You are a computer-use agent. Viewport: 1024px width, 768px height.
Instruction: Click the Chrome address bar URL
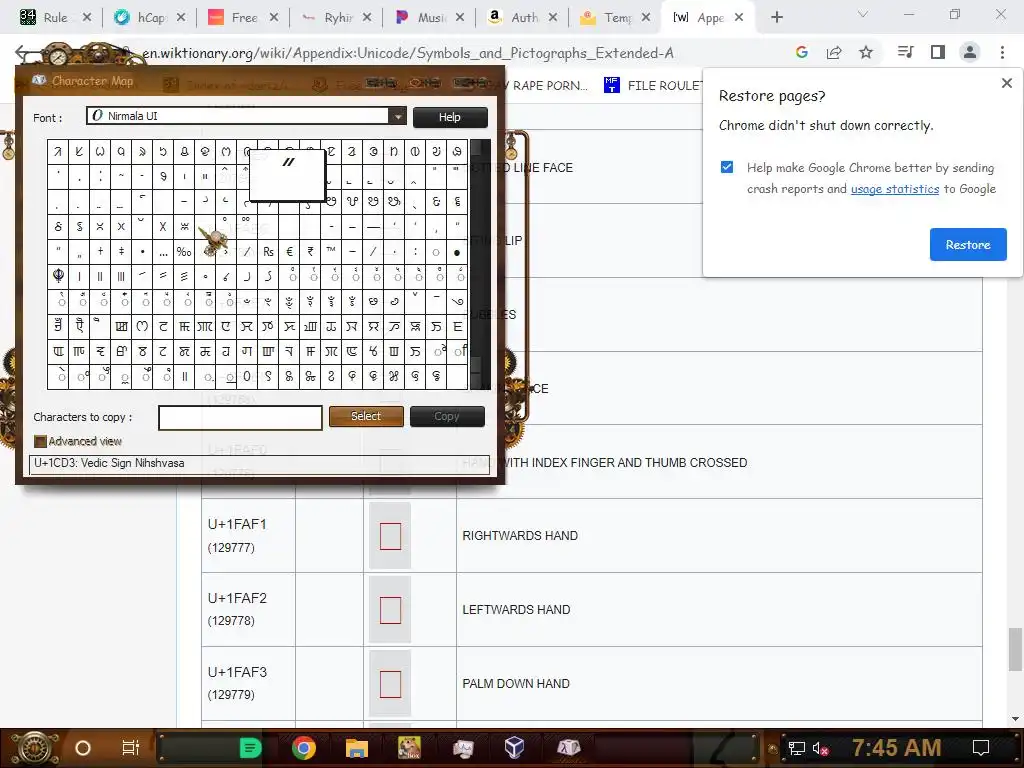[x=408, y=54]
